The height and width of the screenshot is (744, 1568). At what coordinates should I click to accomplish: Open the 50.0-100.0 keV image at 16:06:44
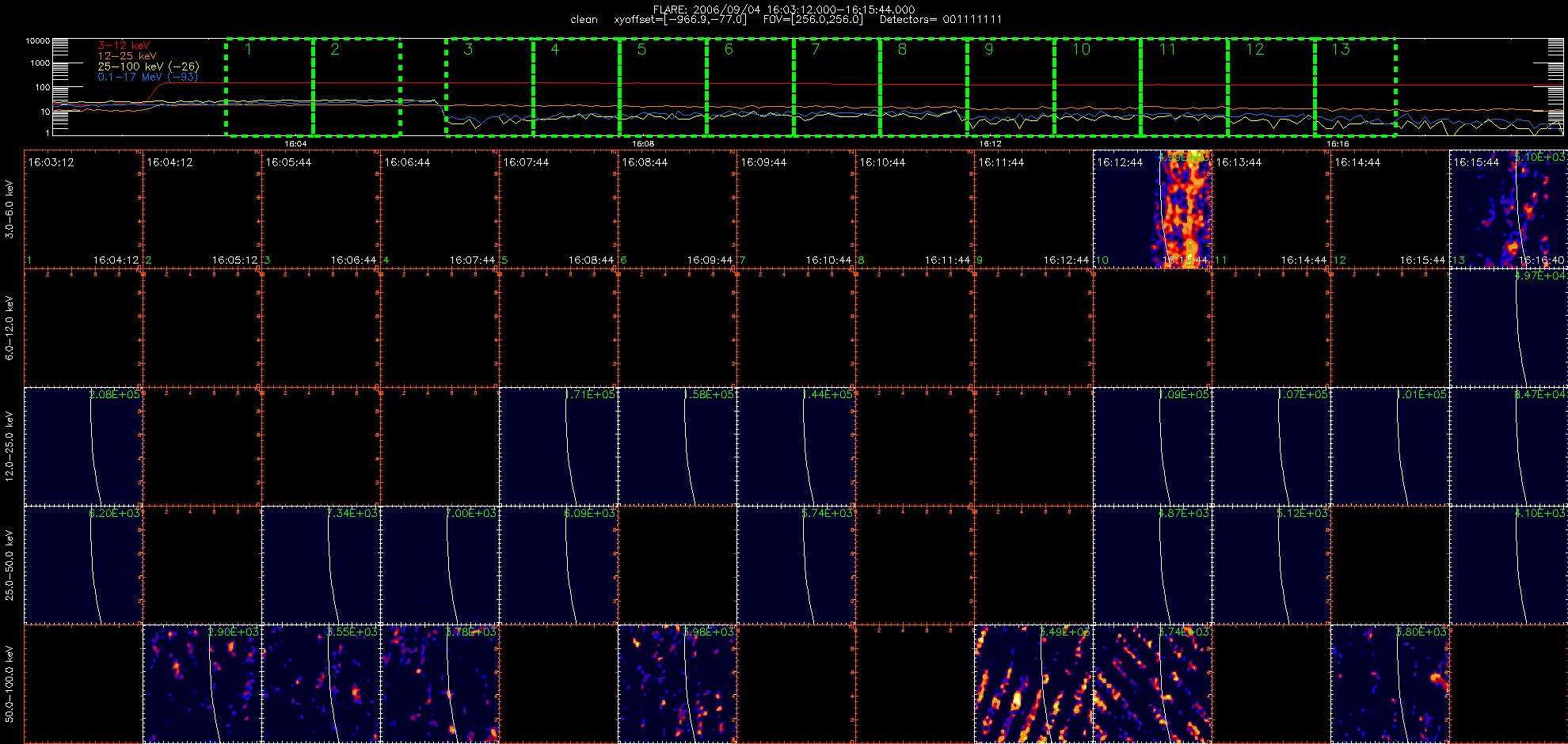pyautogui.click(x=440, y=684)
